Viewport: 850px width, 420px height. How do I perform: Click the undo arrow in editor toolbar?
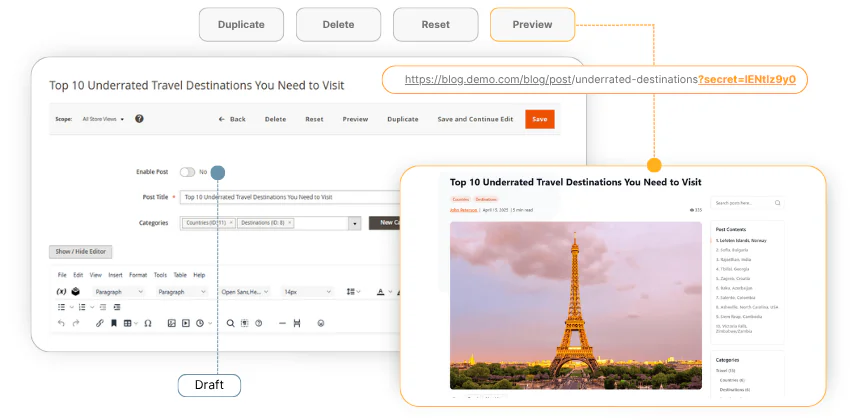click(61, 323)
